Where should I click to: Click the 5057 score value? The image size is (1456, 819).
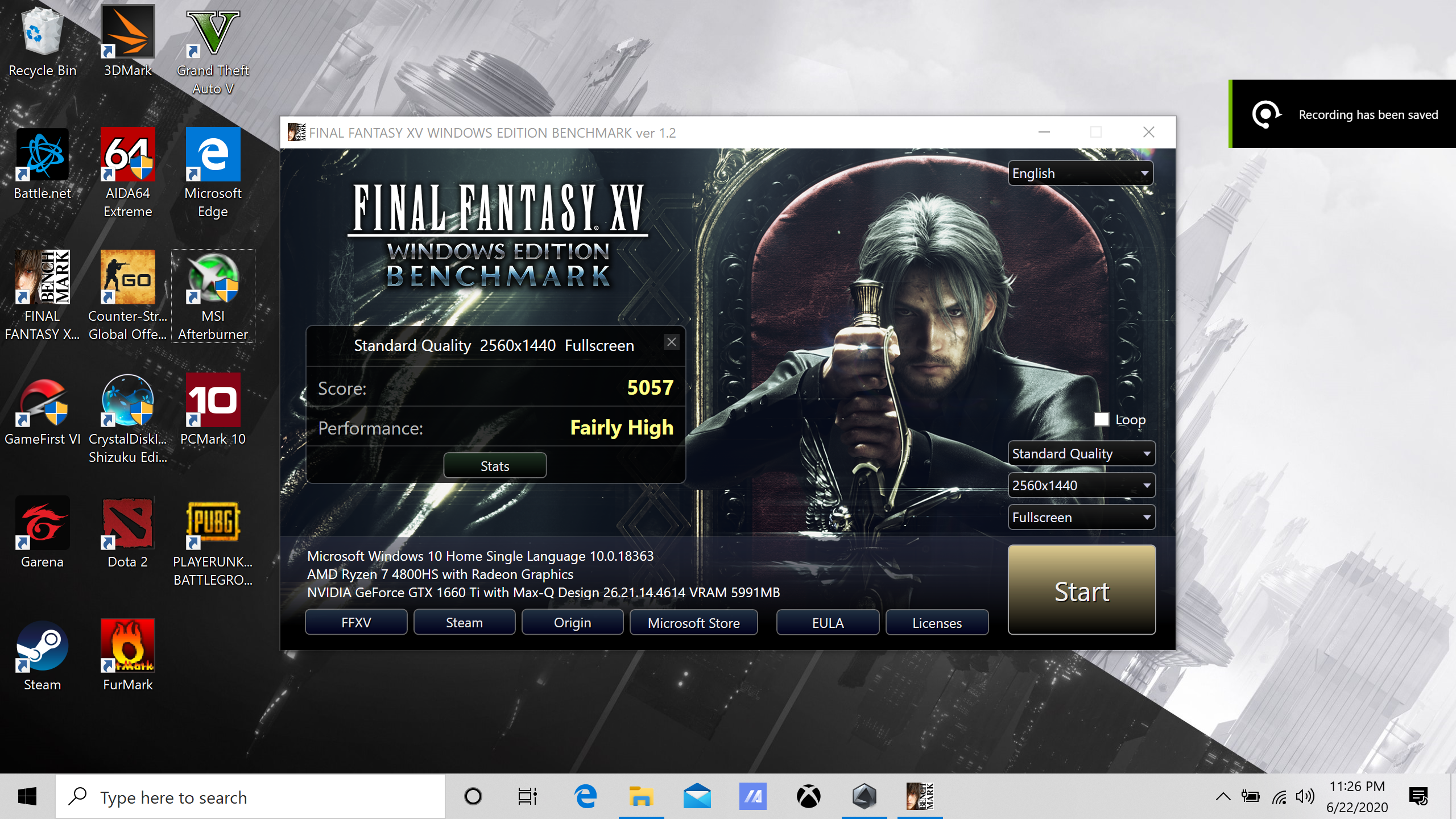650,387
